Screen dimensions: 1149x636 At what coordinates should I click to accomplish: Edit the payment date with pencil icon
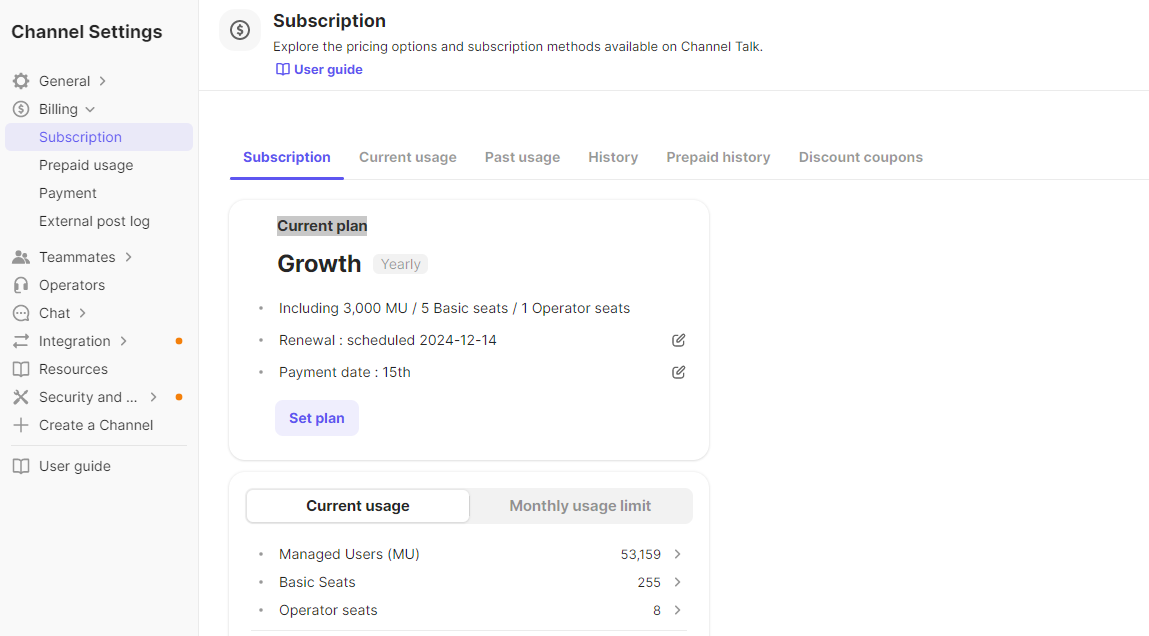tap(679, 372)
